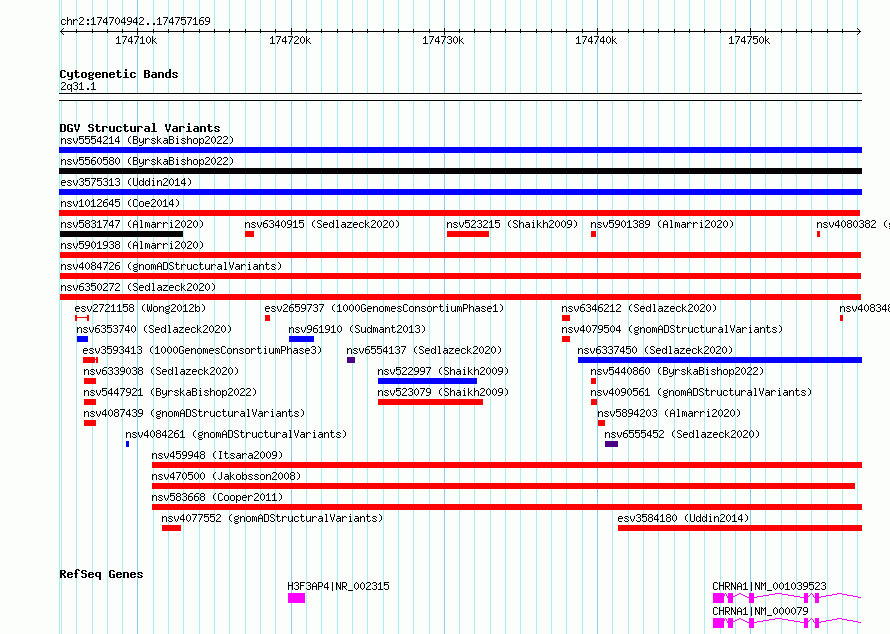Click the 174750k ruler position

tap(749, 40)
